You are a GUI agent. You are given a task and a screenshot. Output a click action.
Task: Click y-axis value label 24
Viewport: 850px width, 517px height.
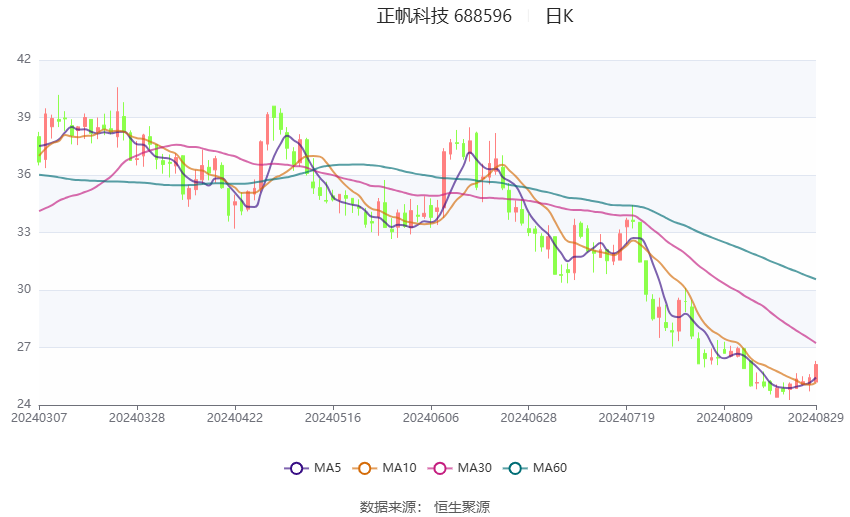[24, 404]
